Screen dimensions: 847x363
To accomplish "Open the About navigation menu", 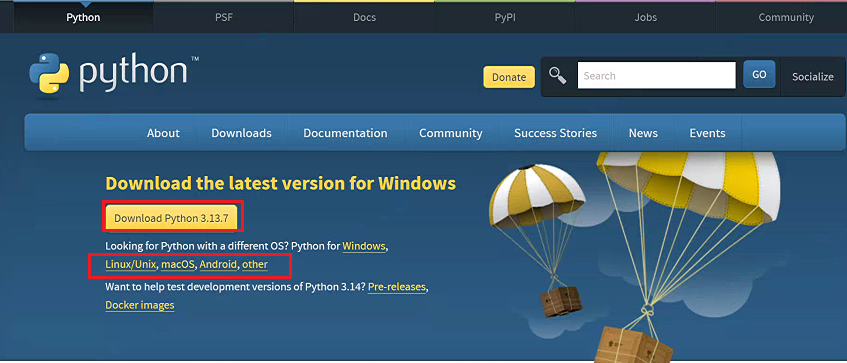I will point(163,133).
